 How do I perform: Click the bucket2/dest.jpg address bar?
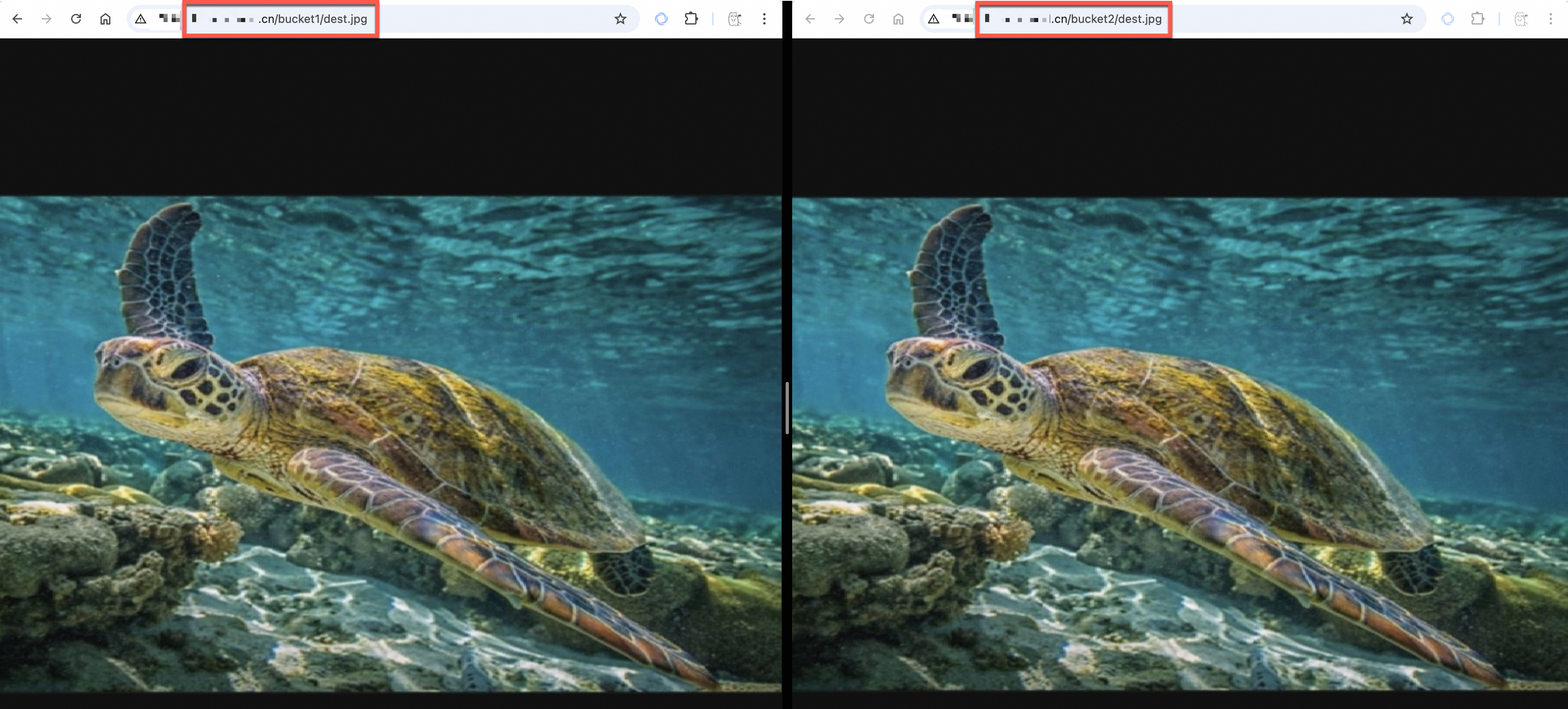1107,19
